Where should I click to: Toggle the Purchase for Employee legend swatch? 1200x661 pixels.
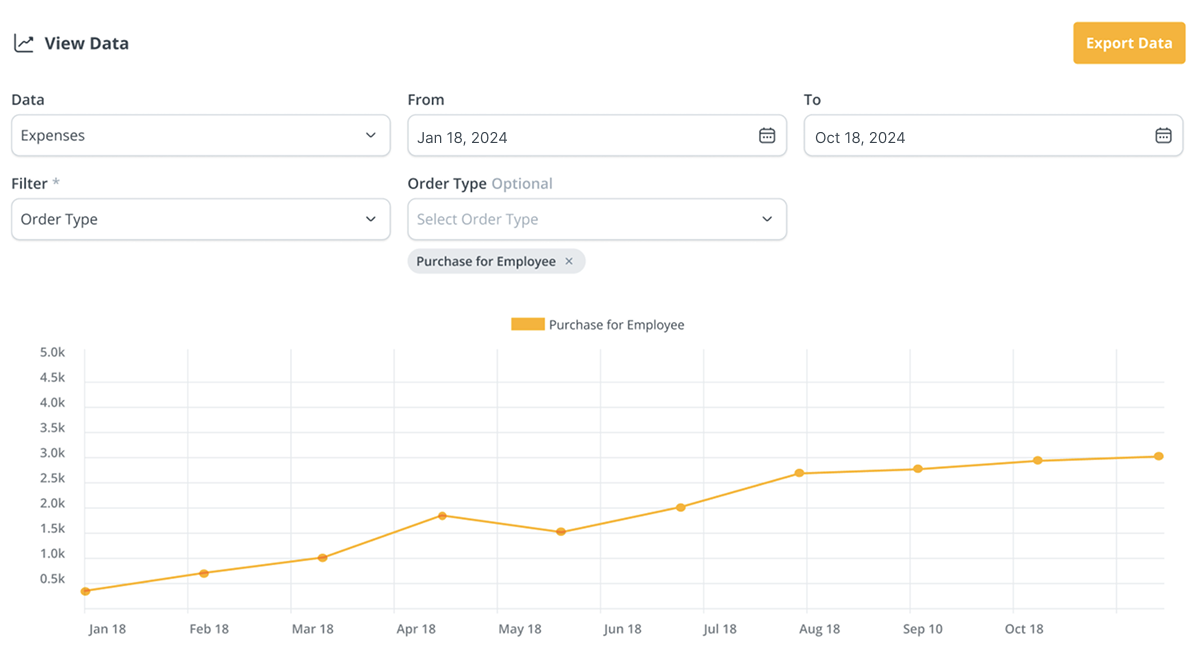pos(527,324)
